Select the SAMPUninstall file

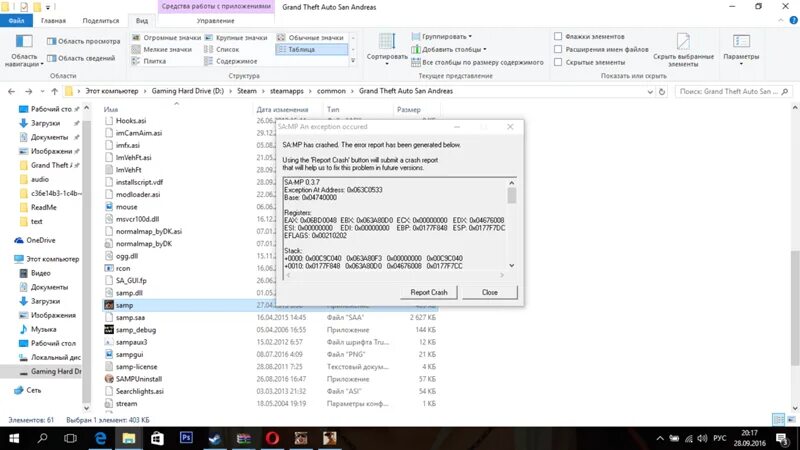[138, 379]
